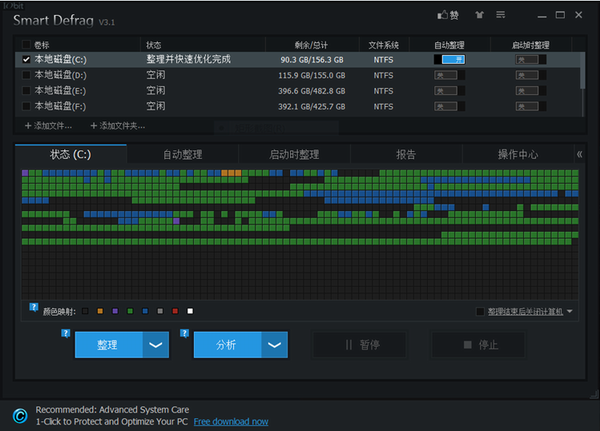Viewport: 600px width, 431px height.
Task: Expand the shutdown-after-defrag options arrow
Action: 570,312
